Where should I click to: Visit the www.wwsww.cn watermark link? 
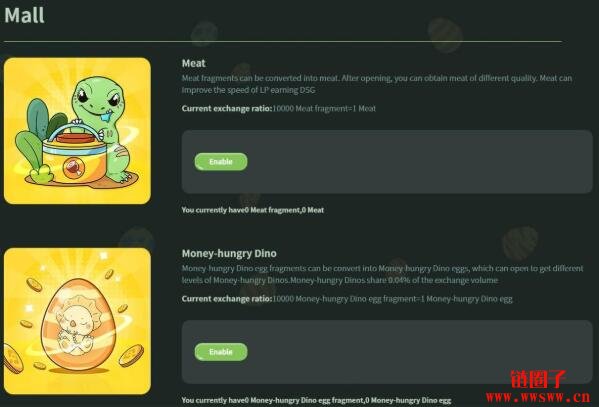(x=538, y=397)
